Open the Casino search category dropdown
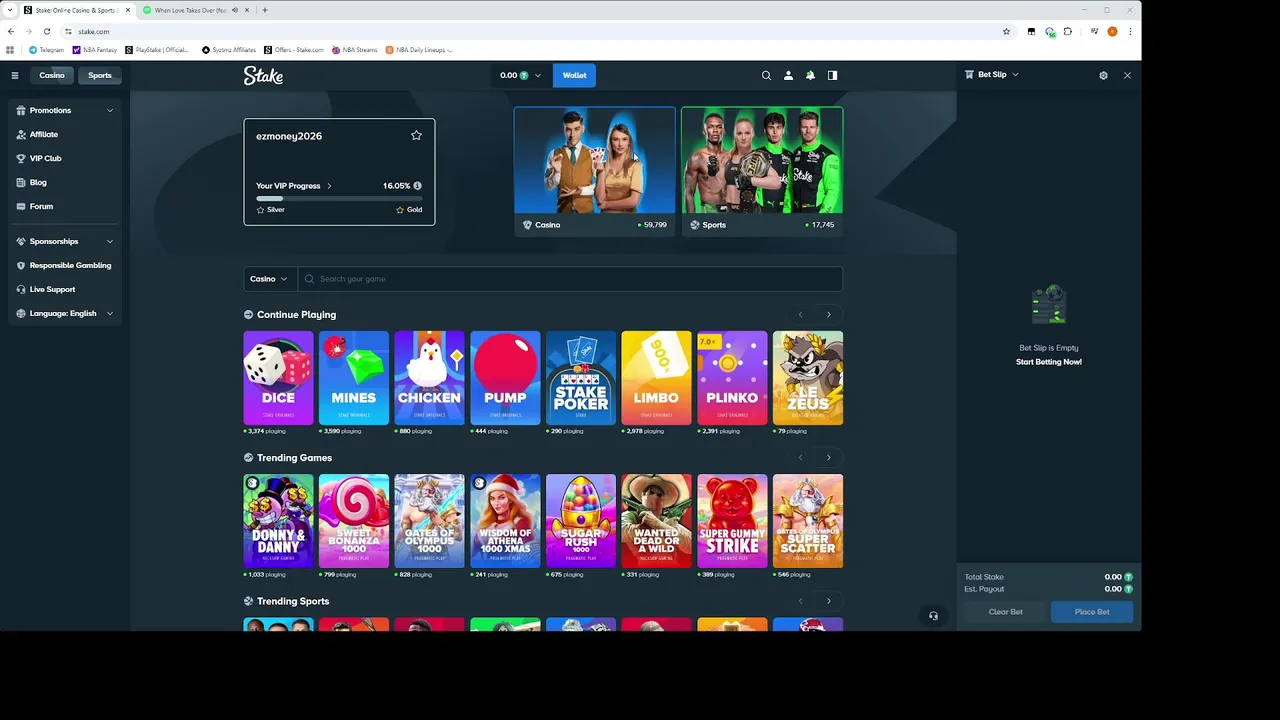The width and height of the screenshot is (1280, 720). [x=269, y=279]
